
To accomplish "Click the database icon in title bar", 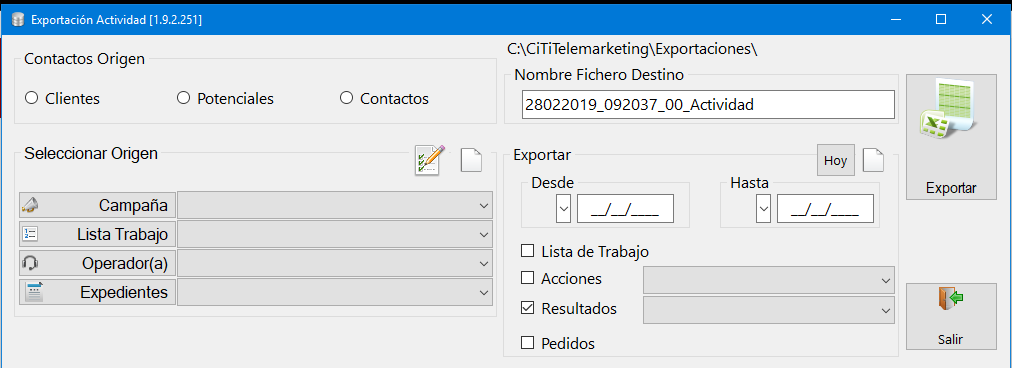I will (17, 20).
